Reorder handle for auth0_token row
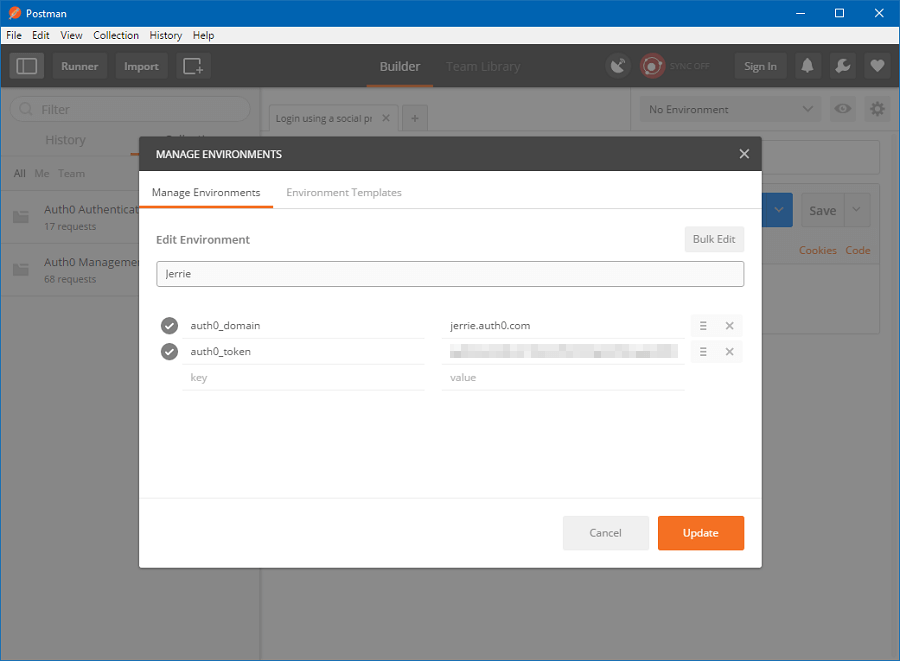 (703, 352)
